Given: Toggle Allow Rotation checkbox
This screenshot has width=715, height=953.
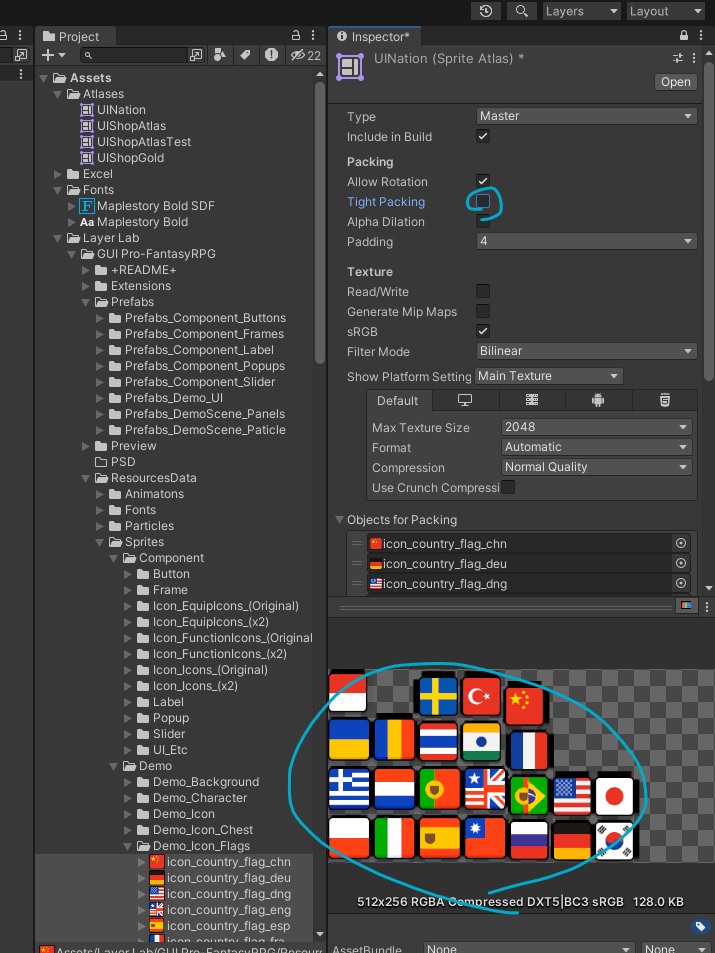Looking at the screenshot, I should pos(483,181).
